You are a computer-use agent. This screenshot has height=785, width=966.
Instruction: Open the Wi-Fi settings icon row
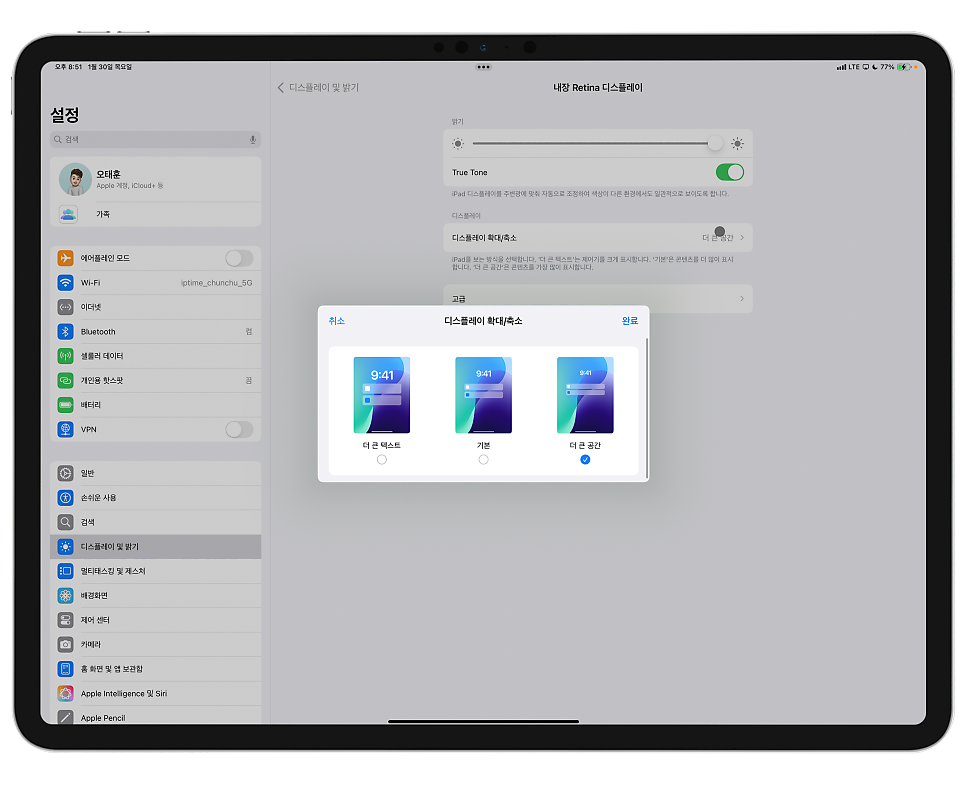pos(65,283)
